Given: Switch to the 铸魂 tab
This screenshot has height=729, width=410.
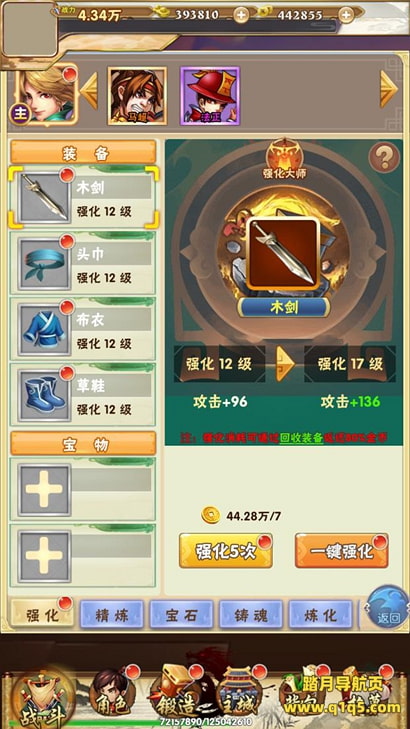Looking at the screenshot, I should tap(251, 616).
